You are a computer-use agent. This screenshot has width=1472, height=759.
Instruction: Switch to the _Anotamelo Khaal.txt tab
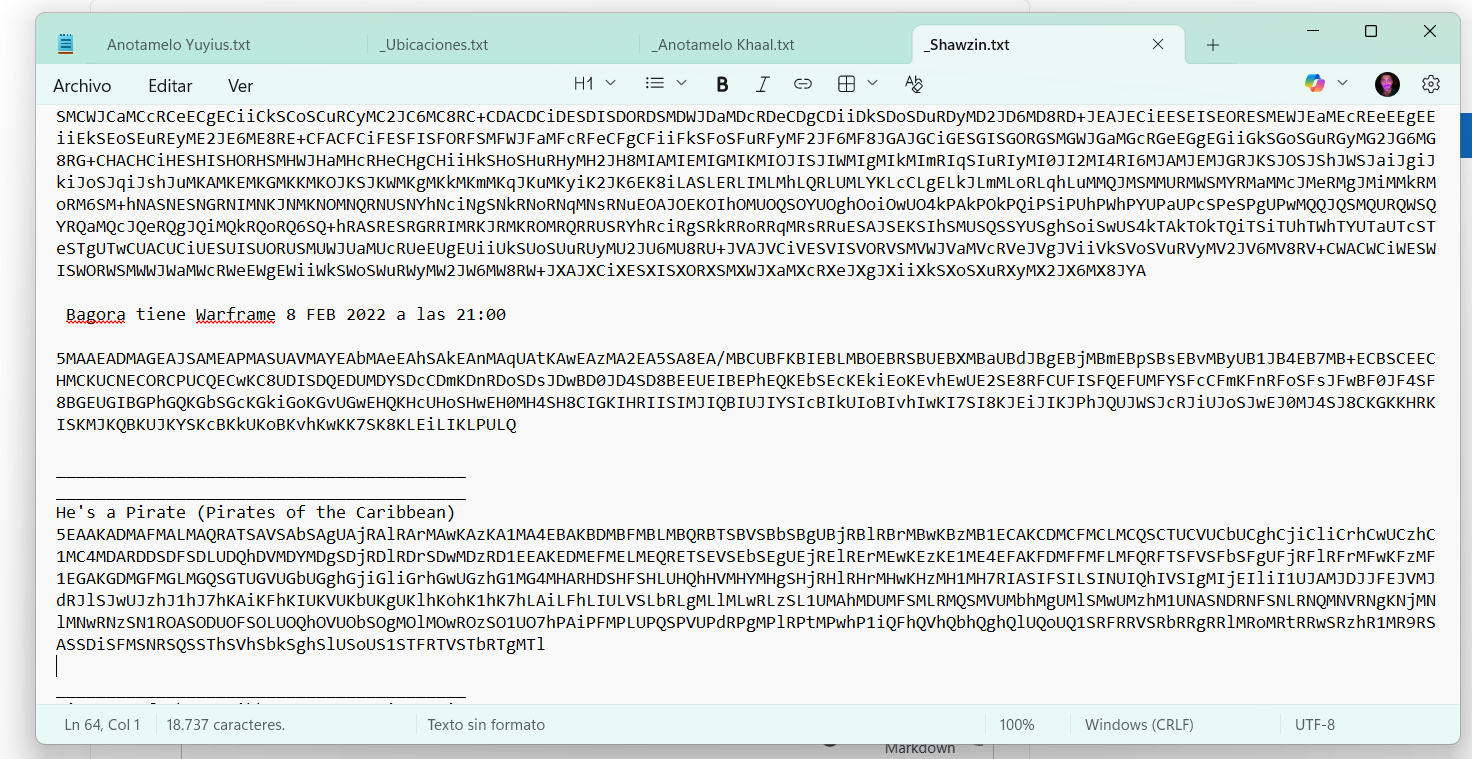(x=723, y=45)
